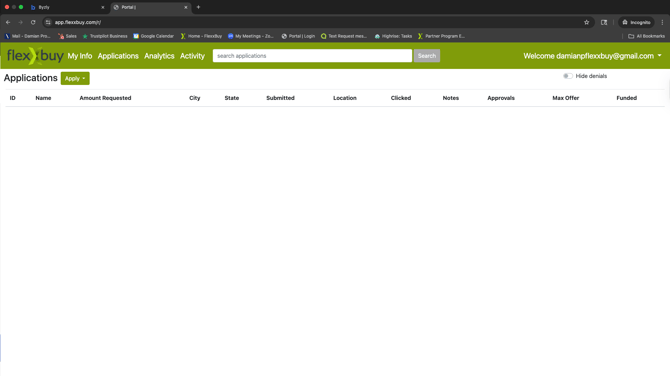Viewport: 670px width, 376px height.
Task: Open Partner Program bookmark
Action: 441,36
